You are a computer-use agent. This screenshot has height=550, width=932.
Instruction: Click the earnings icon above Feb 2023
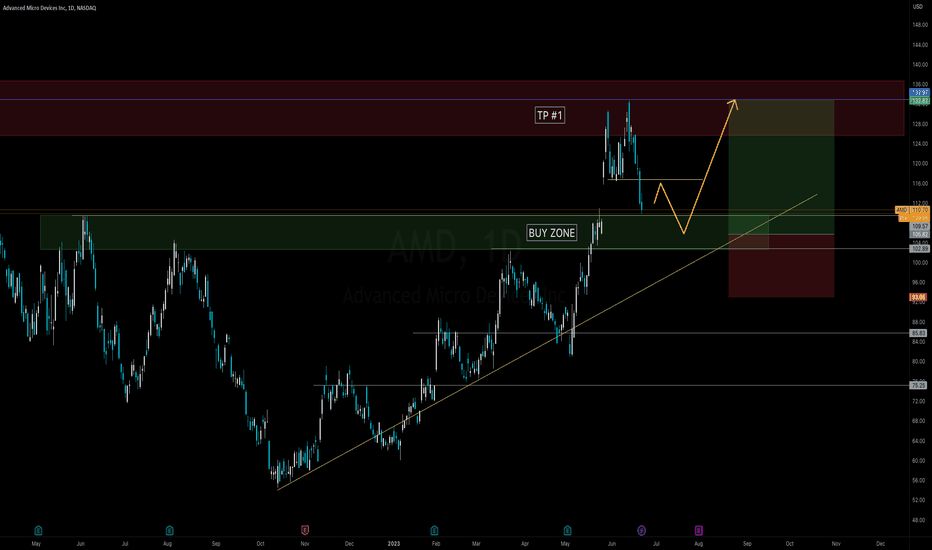(434, 530)
